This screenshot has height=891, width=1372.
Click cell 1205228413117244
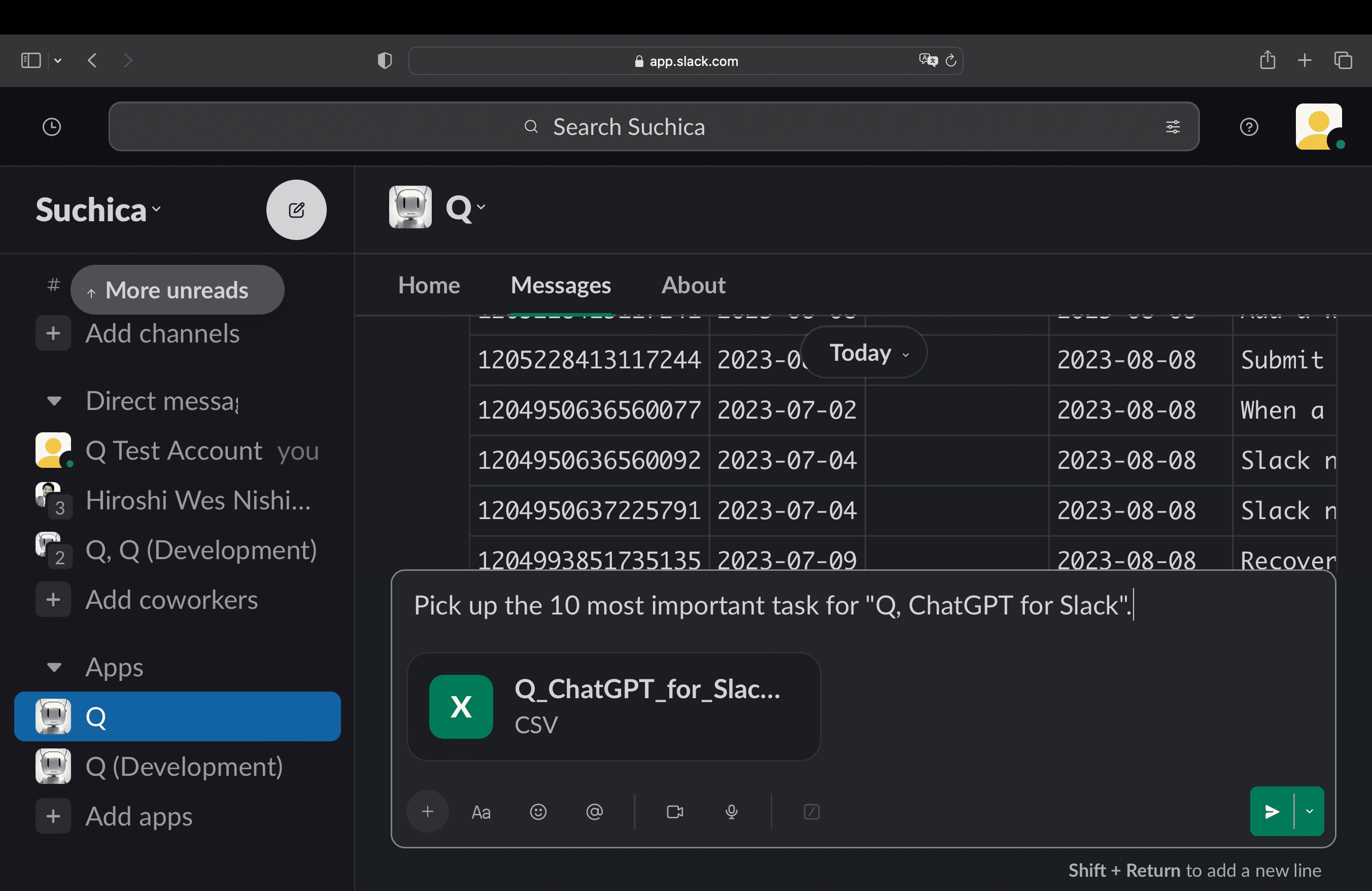pyautogui.click(x=589, y=360)
